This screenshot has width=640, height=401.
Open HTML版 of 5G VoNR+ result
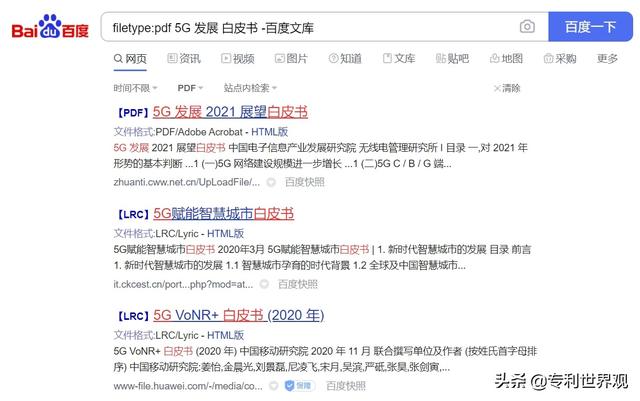[x=226, y=335]
